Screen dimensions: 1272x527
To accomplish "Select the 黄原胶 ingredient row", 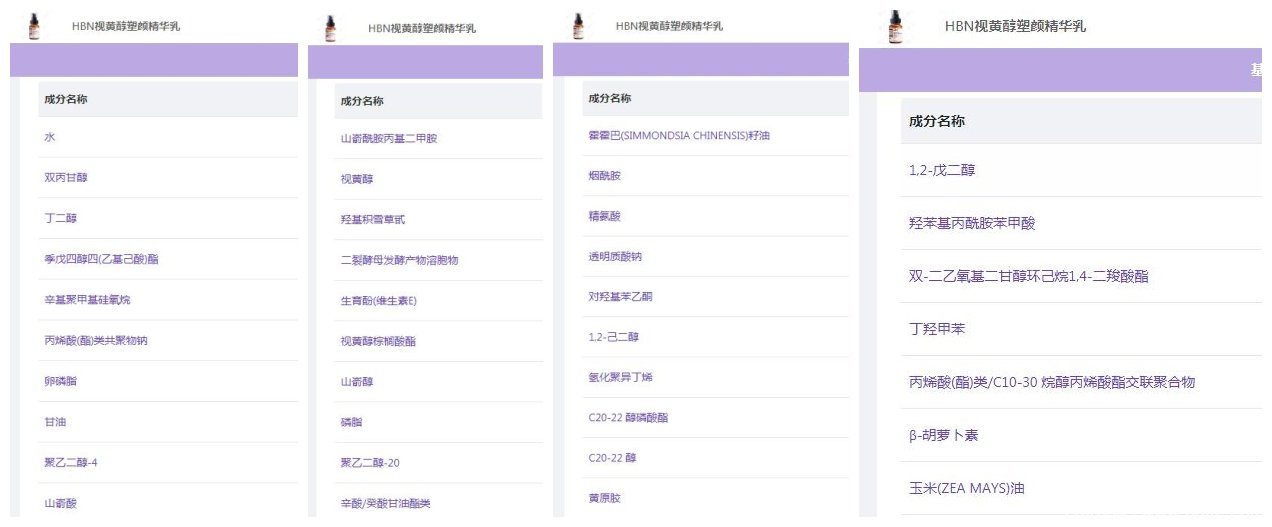I will (x=715, y=497).
